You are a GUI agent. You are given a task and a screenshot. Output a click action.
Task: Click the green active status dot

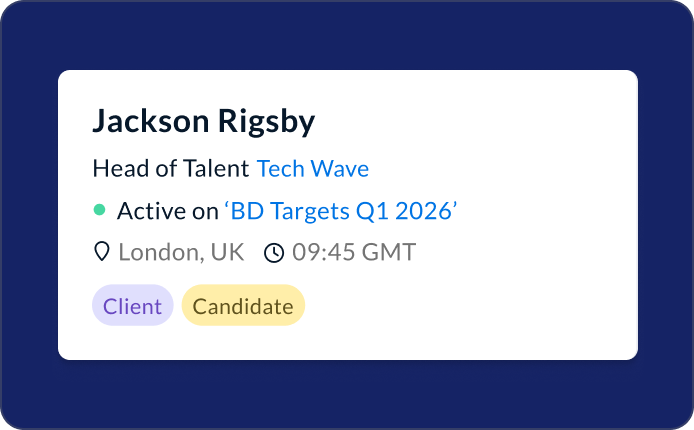pos(99,210)
